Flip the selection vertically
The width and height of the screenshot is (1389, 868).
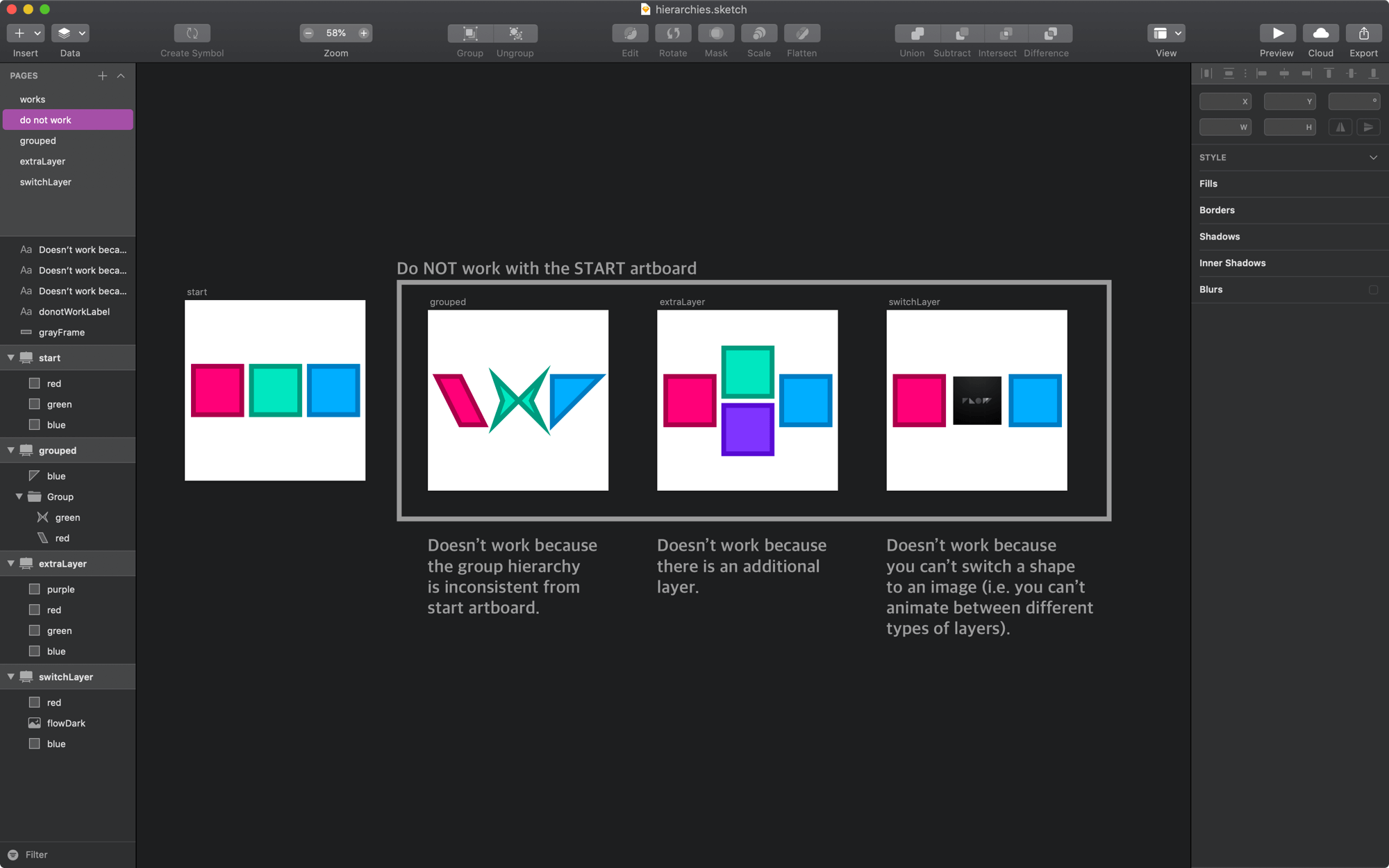[1369, 127]
